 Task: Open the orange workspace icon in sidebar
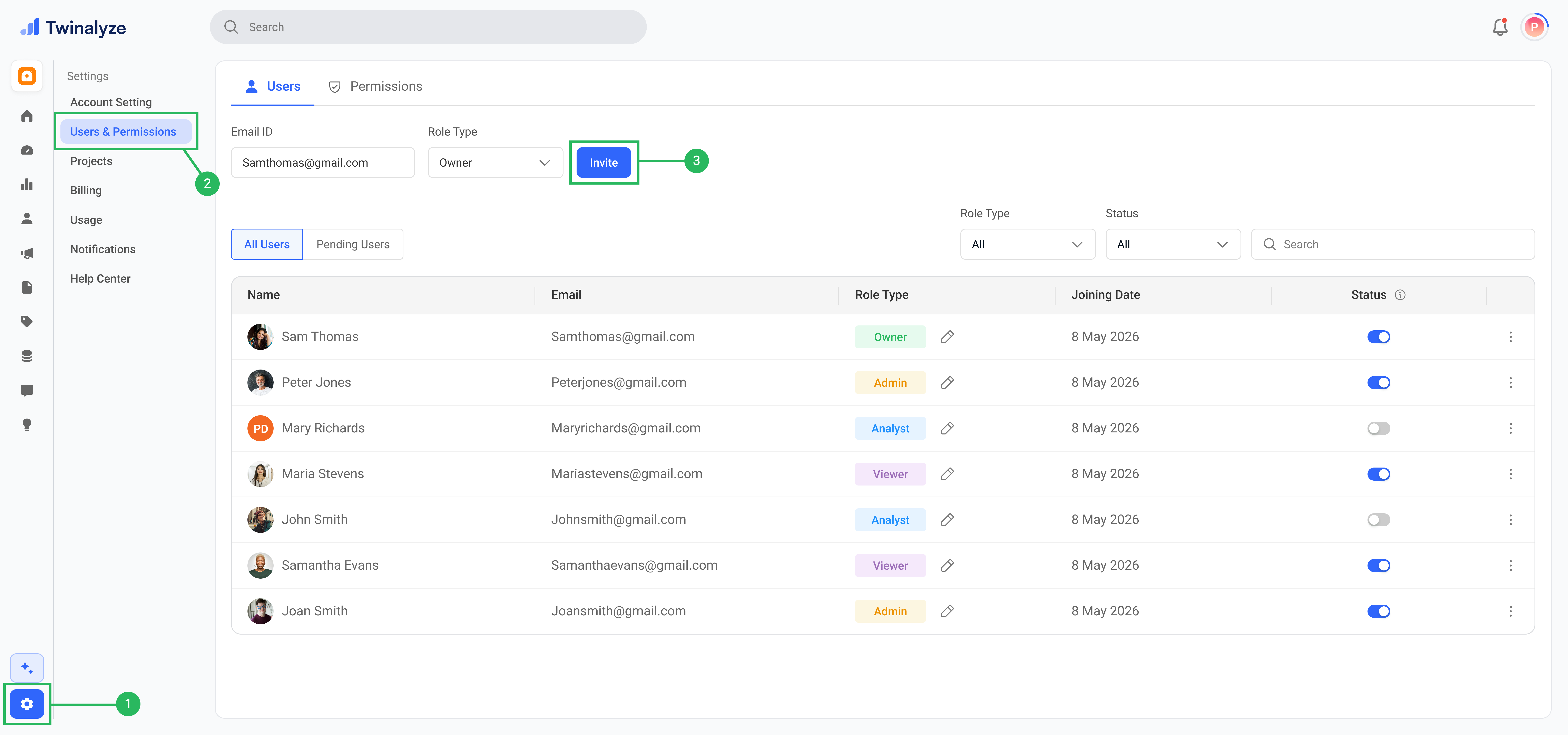click(27, 76)
